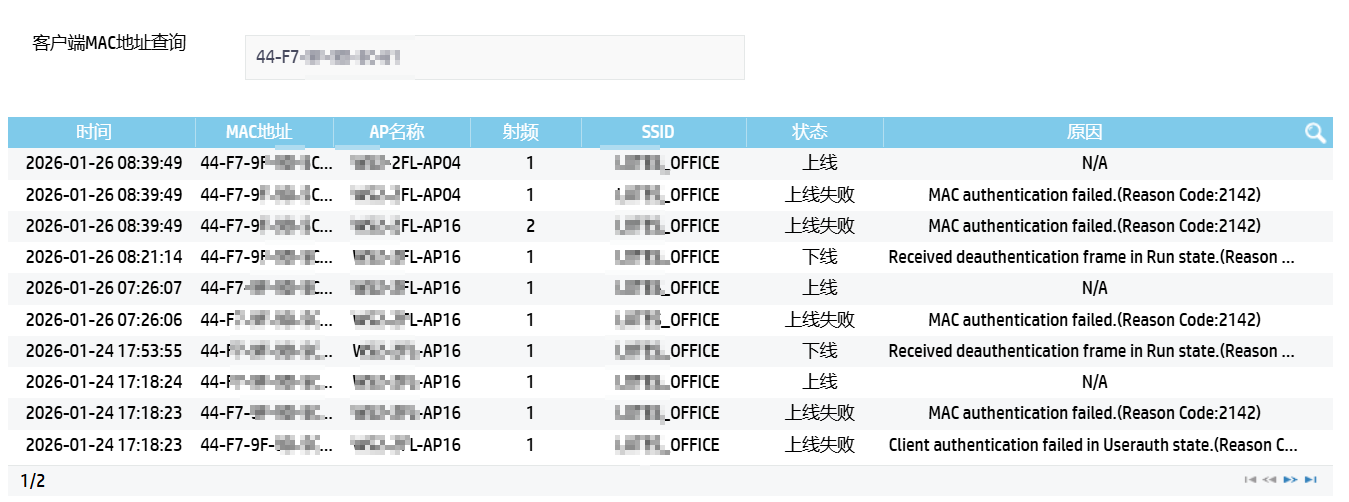This screenshot has width=1349, height=502.
Task: Click the 状态 column header
Action: point(809,132)
